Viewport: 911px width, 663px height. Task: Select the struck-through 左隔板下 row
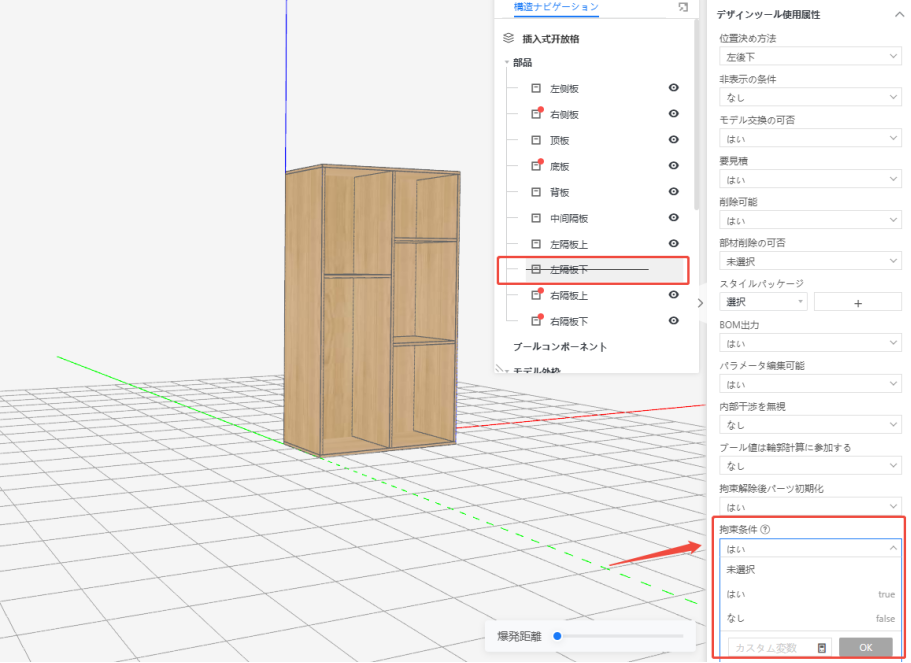point(605,270)
